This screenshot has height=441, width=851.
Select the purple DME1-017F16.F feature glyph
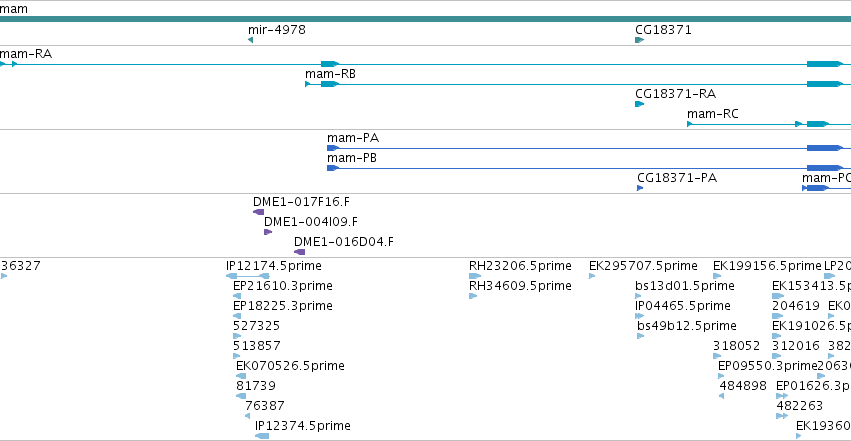(x=259, y=212)
